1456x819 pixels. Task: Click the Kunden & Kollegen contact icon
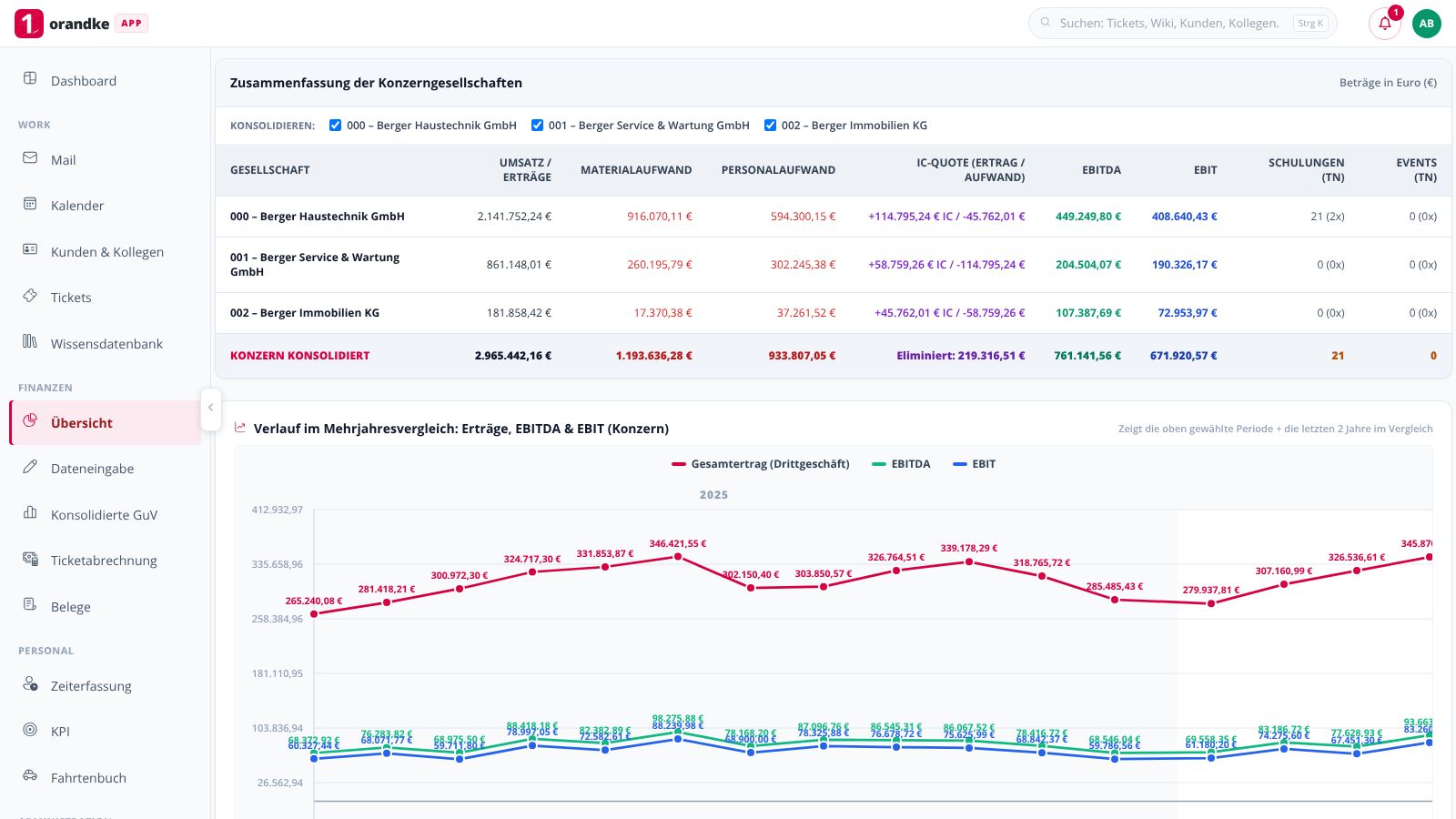(x=30, y=249)
